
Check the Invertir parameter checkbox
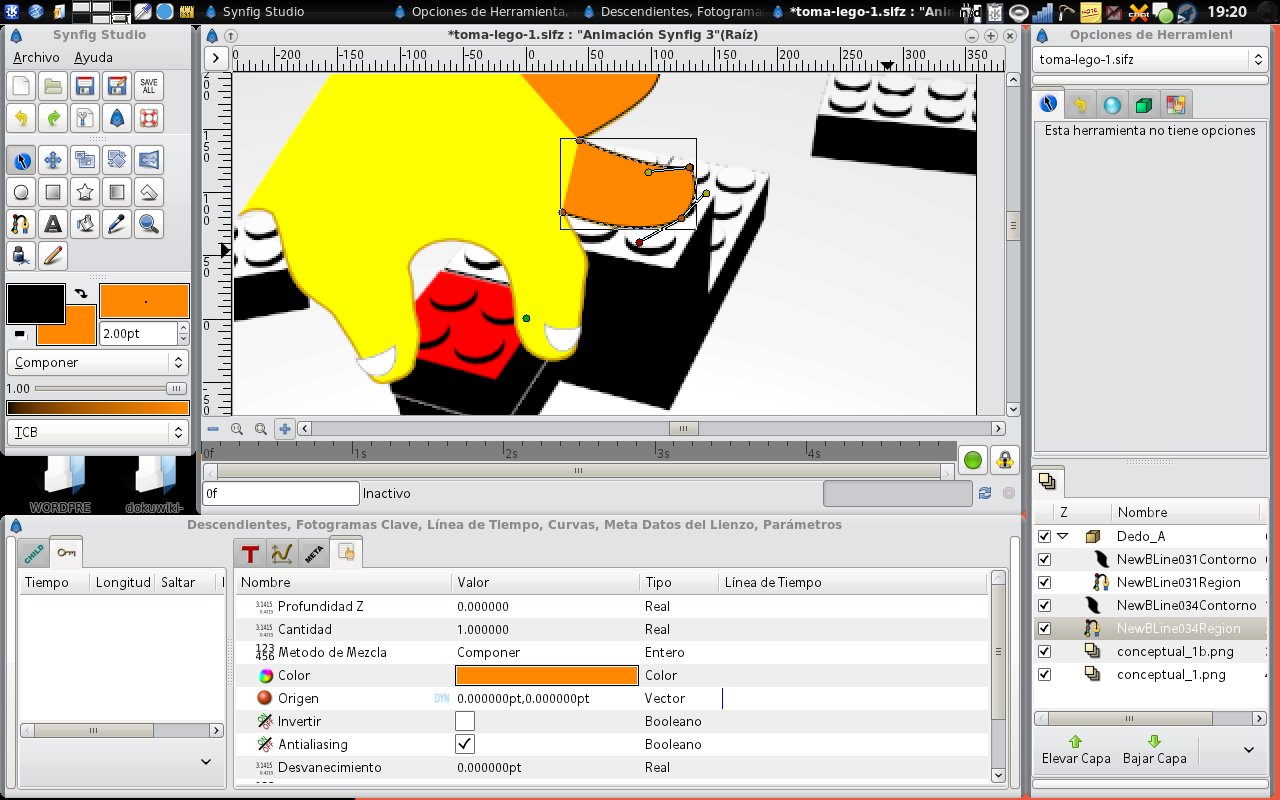465,721
